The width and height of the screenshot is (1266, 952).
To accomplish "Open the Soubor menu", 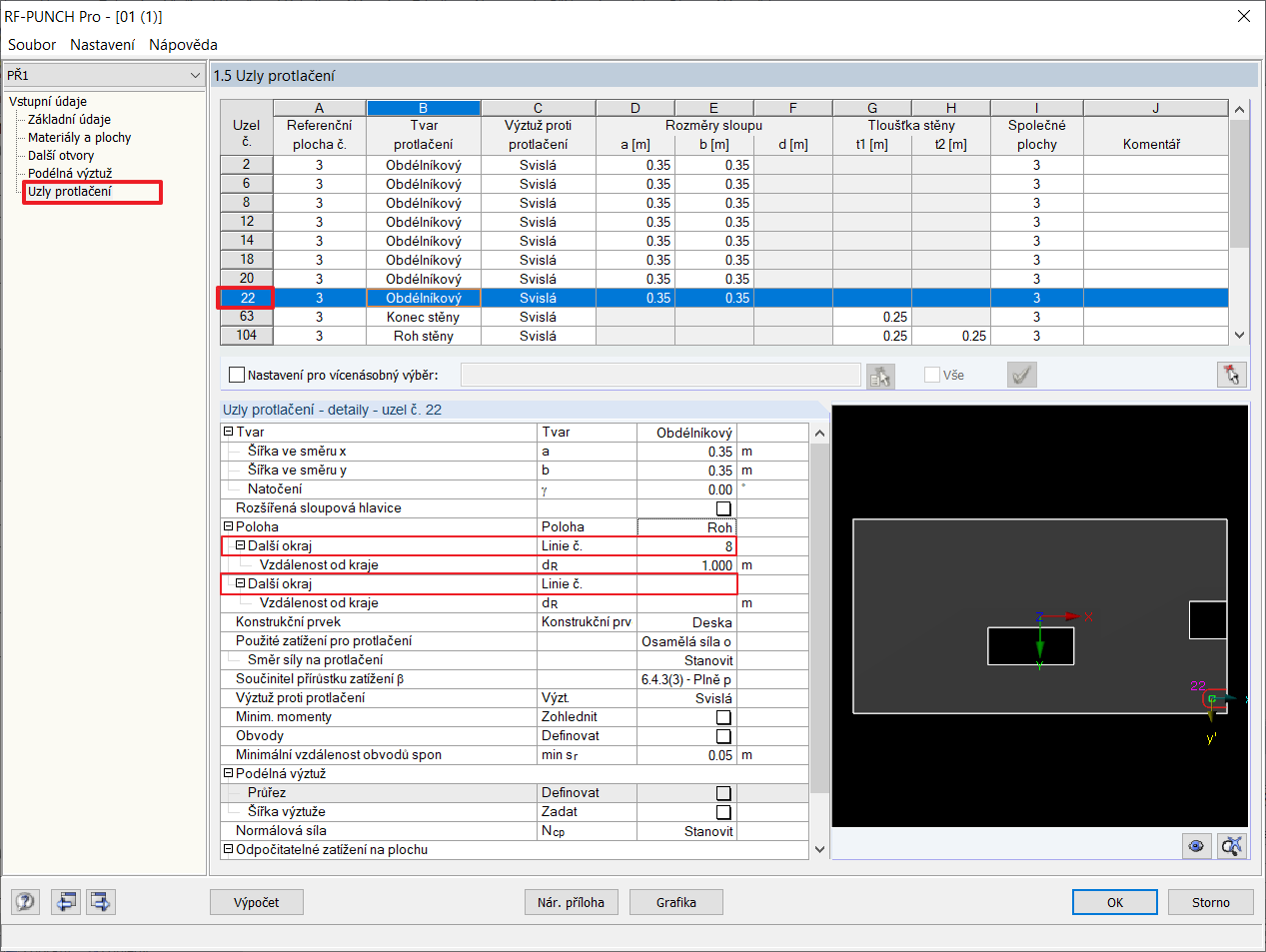I will tap(32, 45).
